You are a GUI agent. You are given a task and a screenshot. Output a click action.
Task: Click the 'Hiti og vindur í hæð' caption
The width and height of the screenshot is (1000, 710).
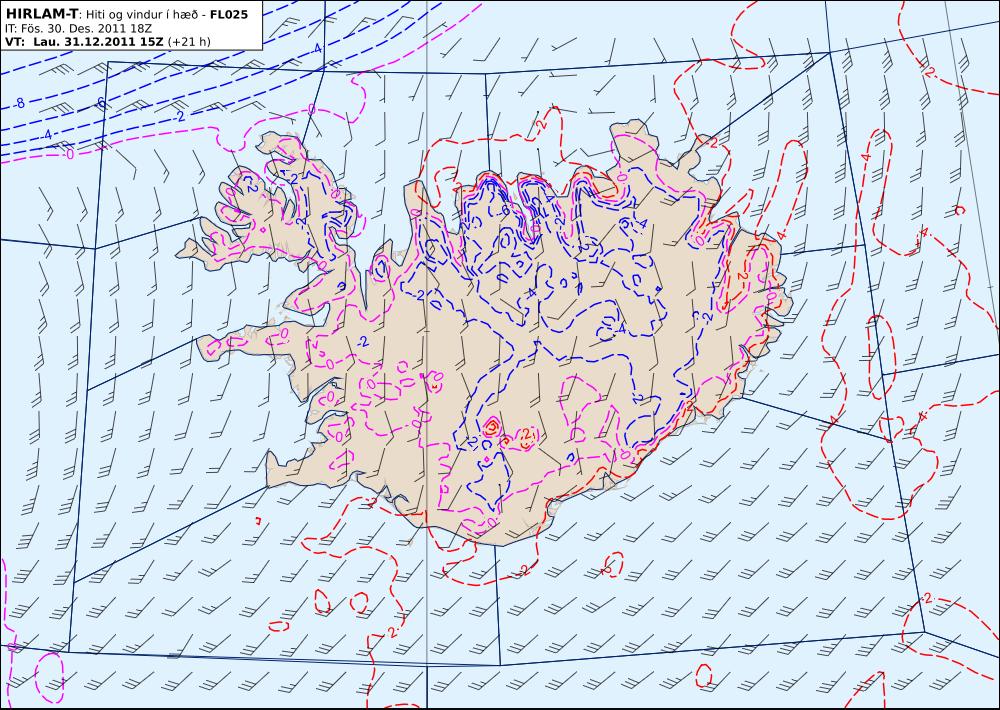[142, 14]
